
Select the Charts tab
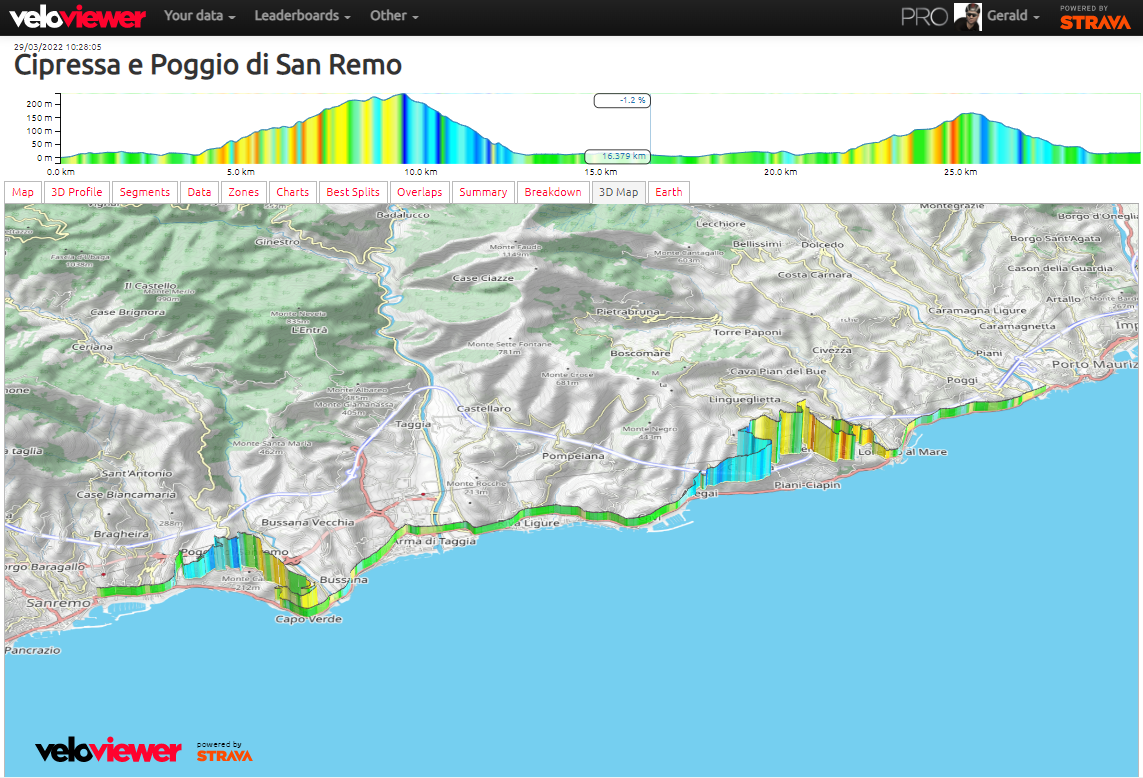(x=292, y=192)
